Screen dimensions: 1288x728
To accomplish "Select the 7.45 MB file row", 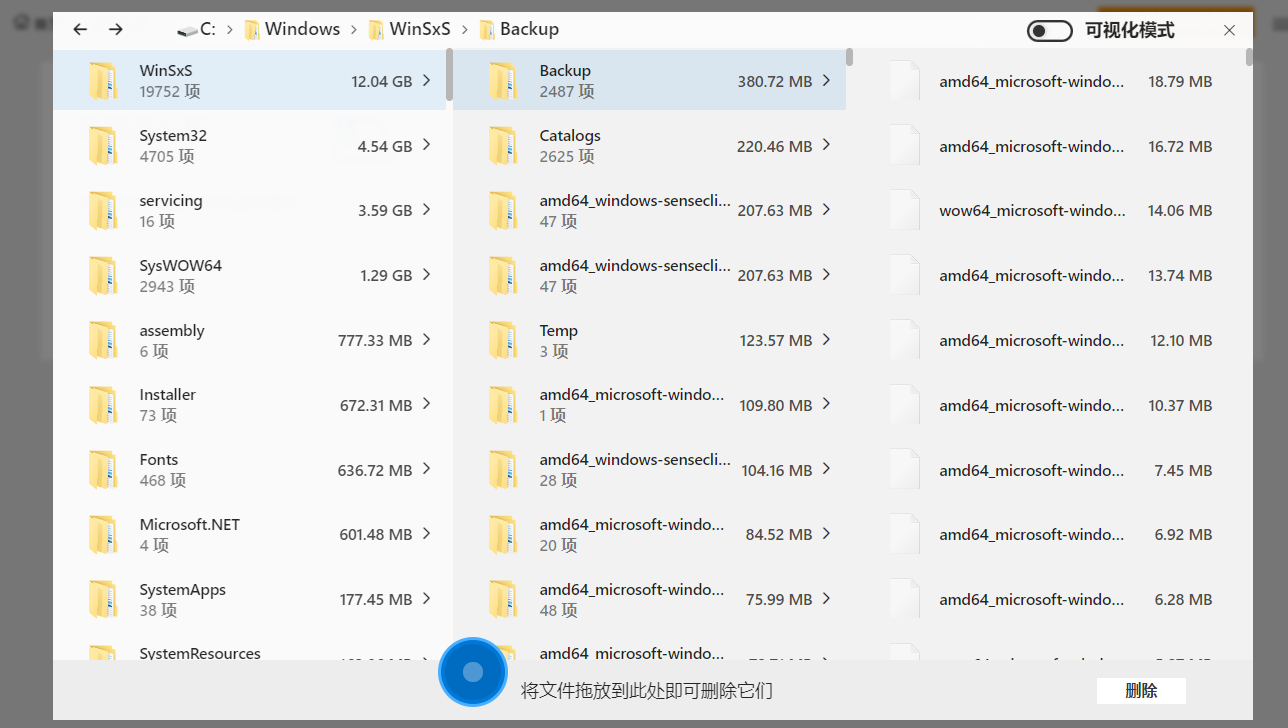I will click(1049, 470).
